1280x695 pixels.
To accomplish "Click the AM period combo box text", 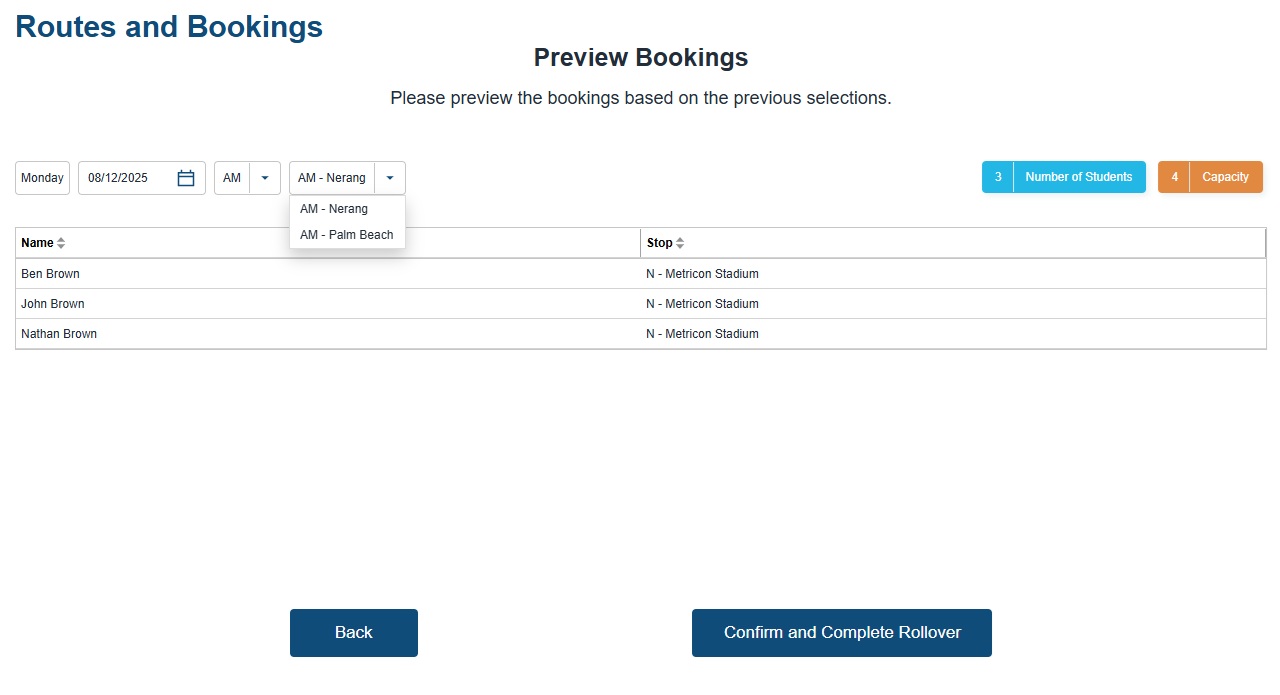I will pyautogui.click(x=232, y=178).
